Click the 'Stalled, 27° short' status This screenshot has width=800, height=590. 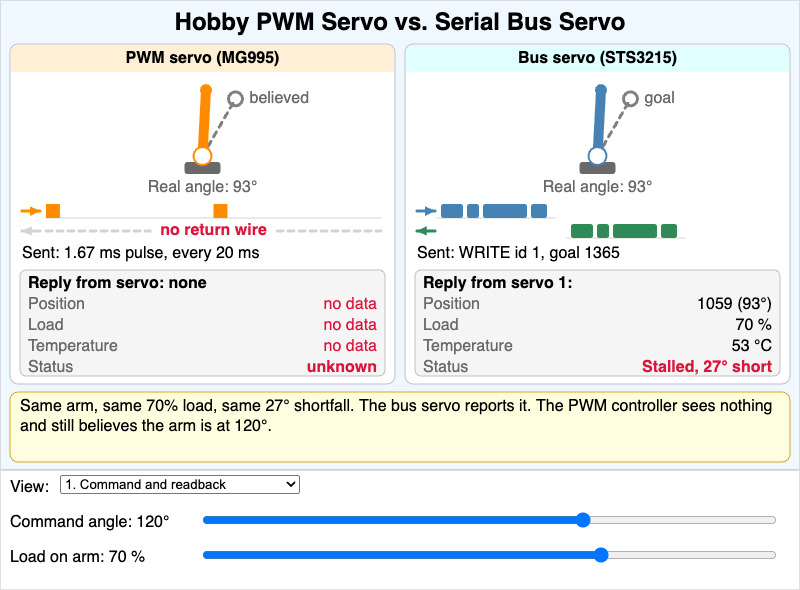tap(707, 366)
